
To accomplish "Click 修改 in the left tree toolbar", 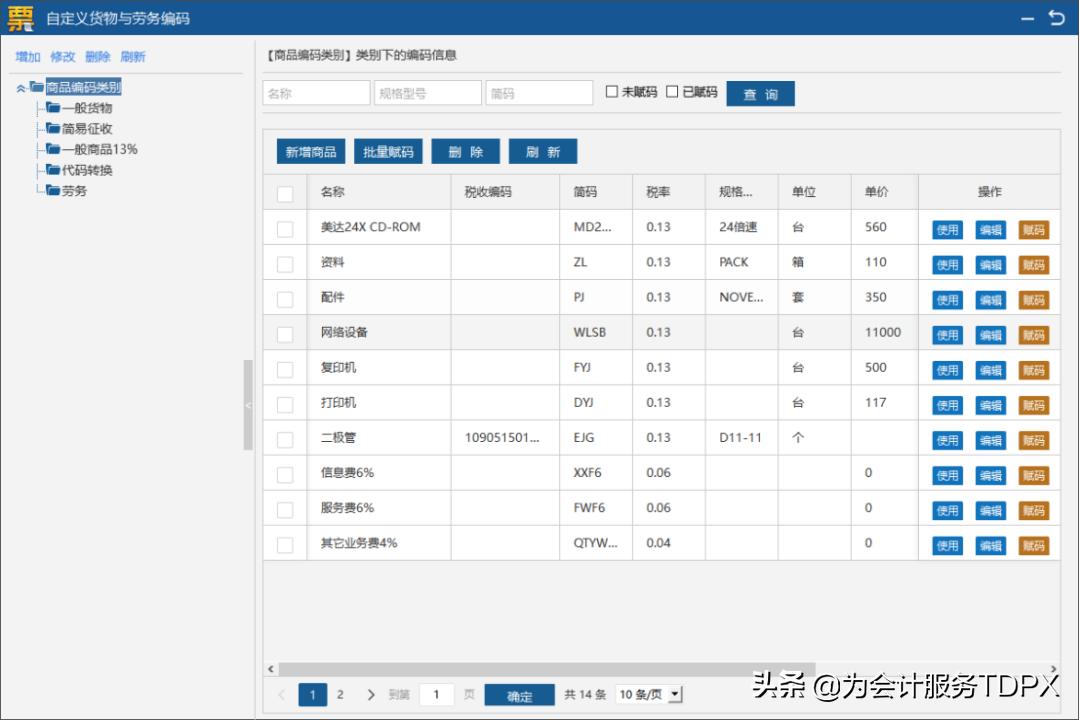I will [x=62, y=57].
